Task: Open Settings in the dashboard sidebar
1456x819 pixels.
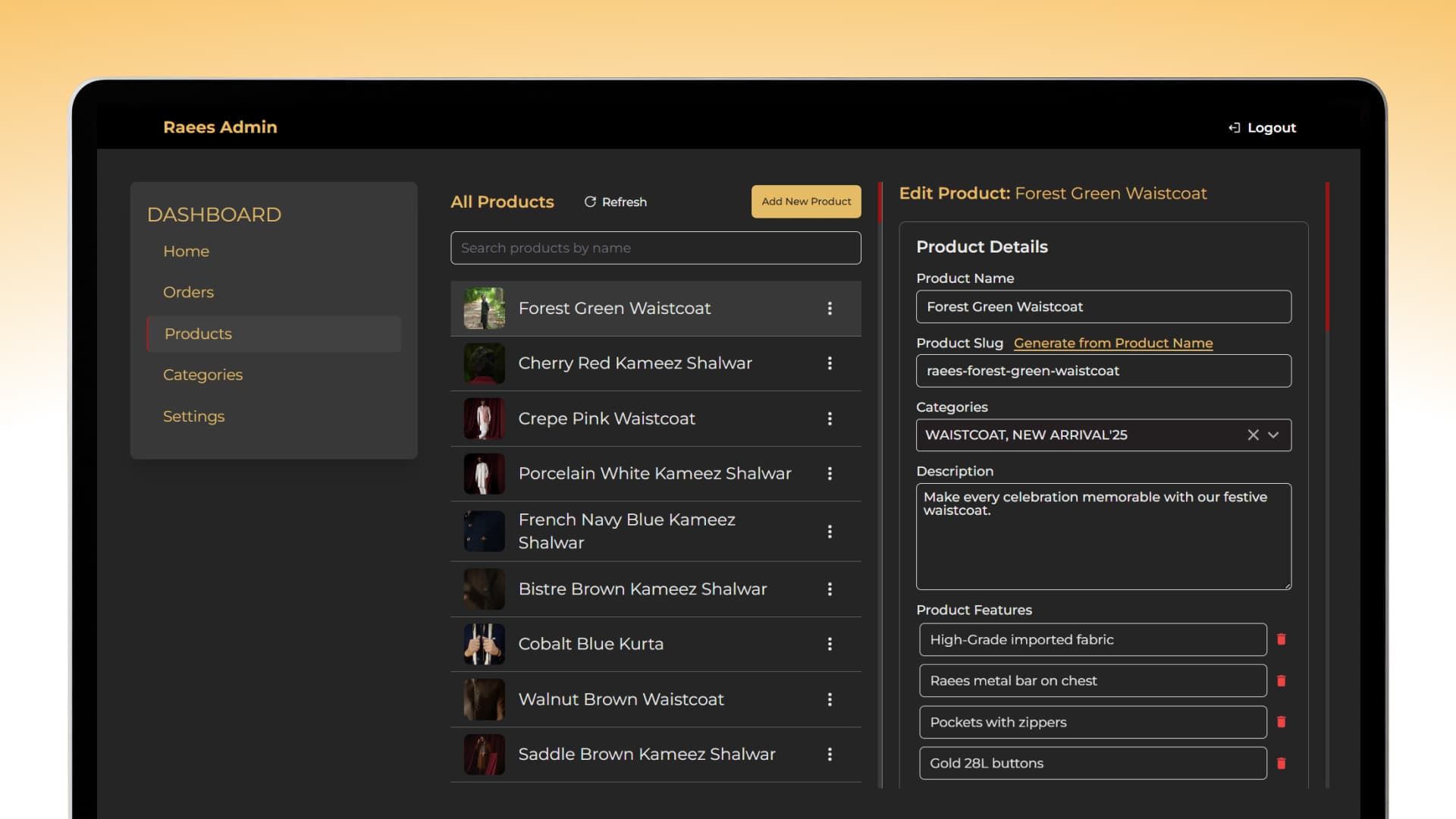Action: click(x=193, y=416)
